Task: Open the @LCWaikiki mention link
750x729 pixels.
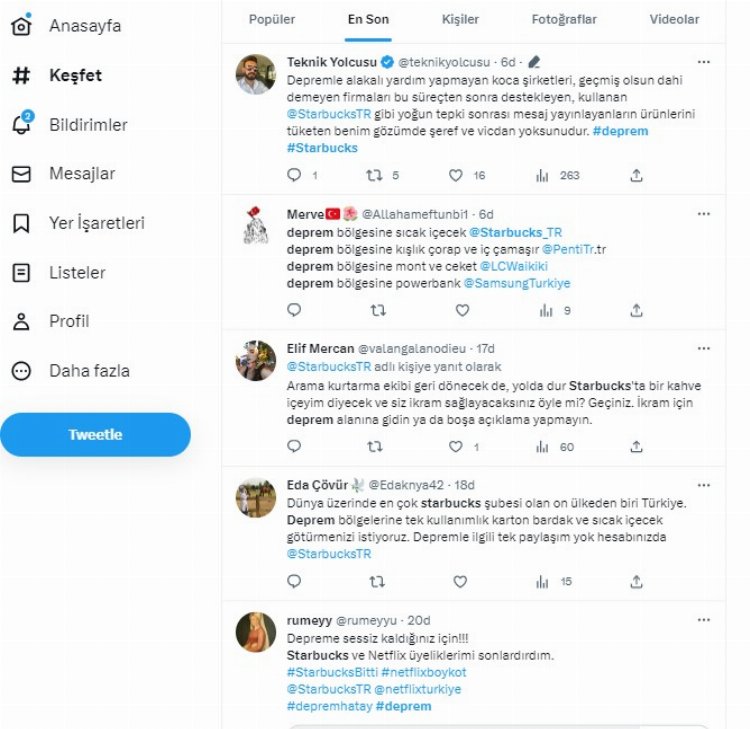Action: [513, 266]
